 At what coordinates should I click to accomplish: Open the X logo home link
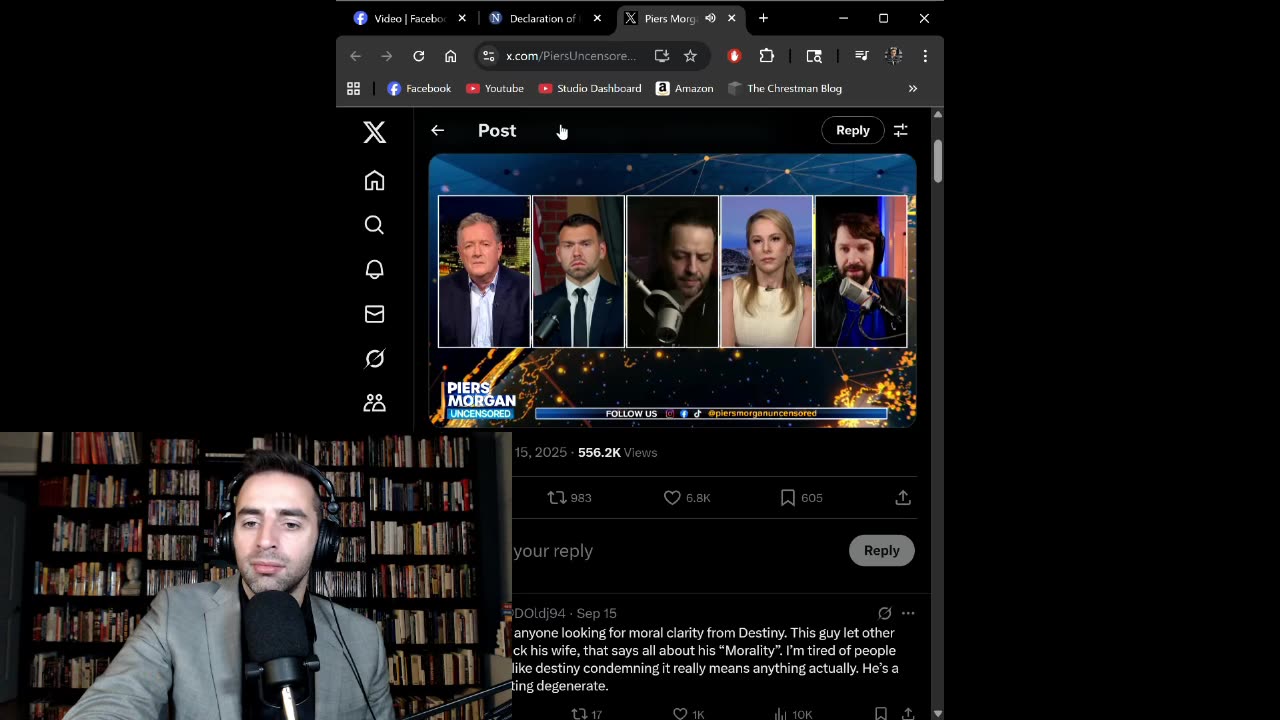click(x=374, y=132)
